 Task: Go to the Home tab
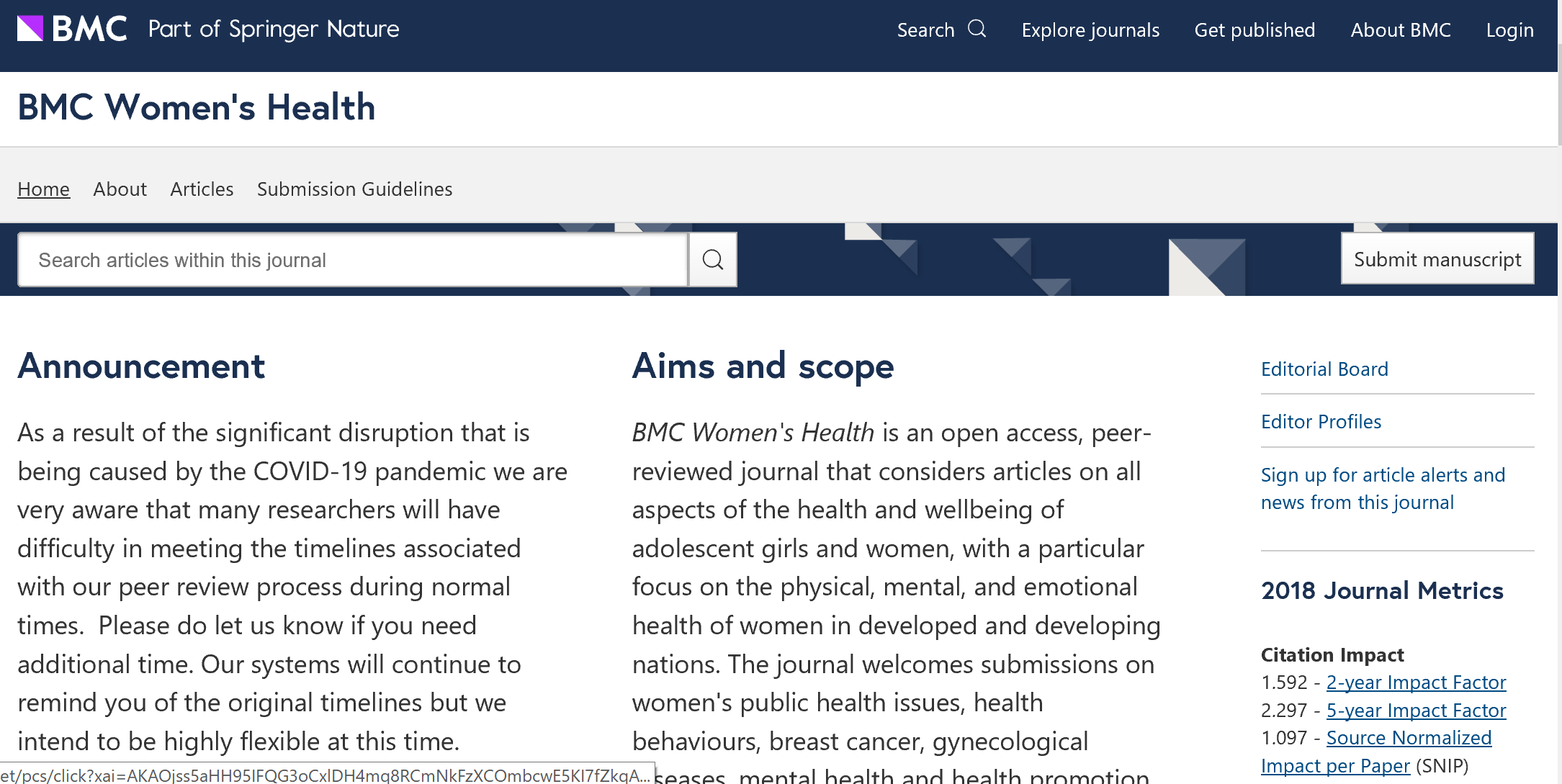pos(44,189)
